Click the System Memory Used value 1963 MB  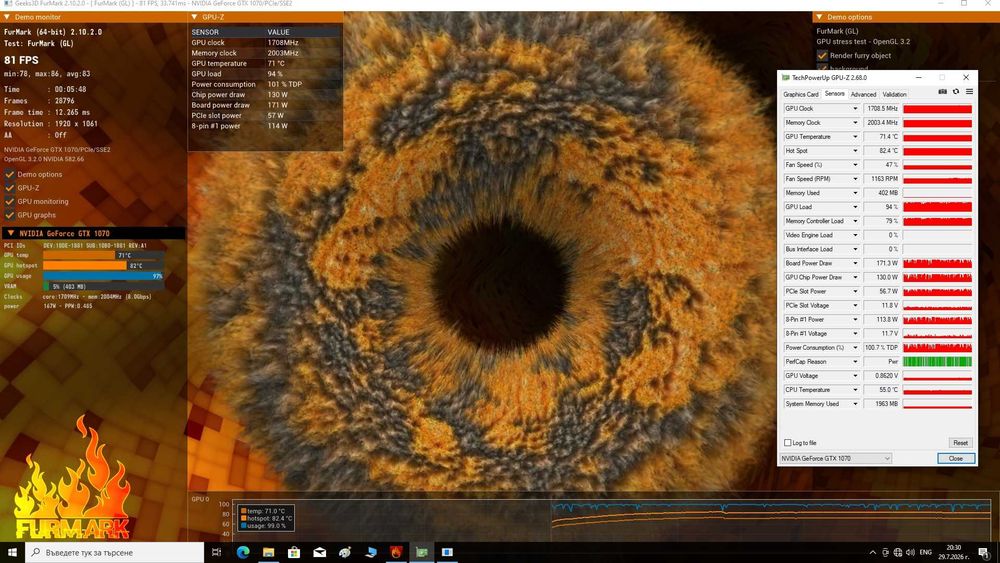click(881, 404)
